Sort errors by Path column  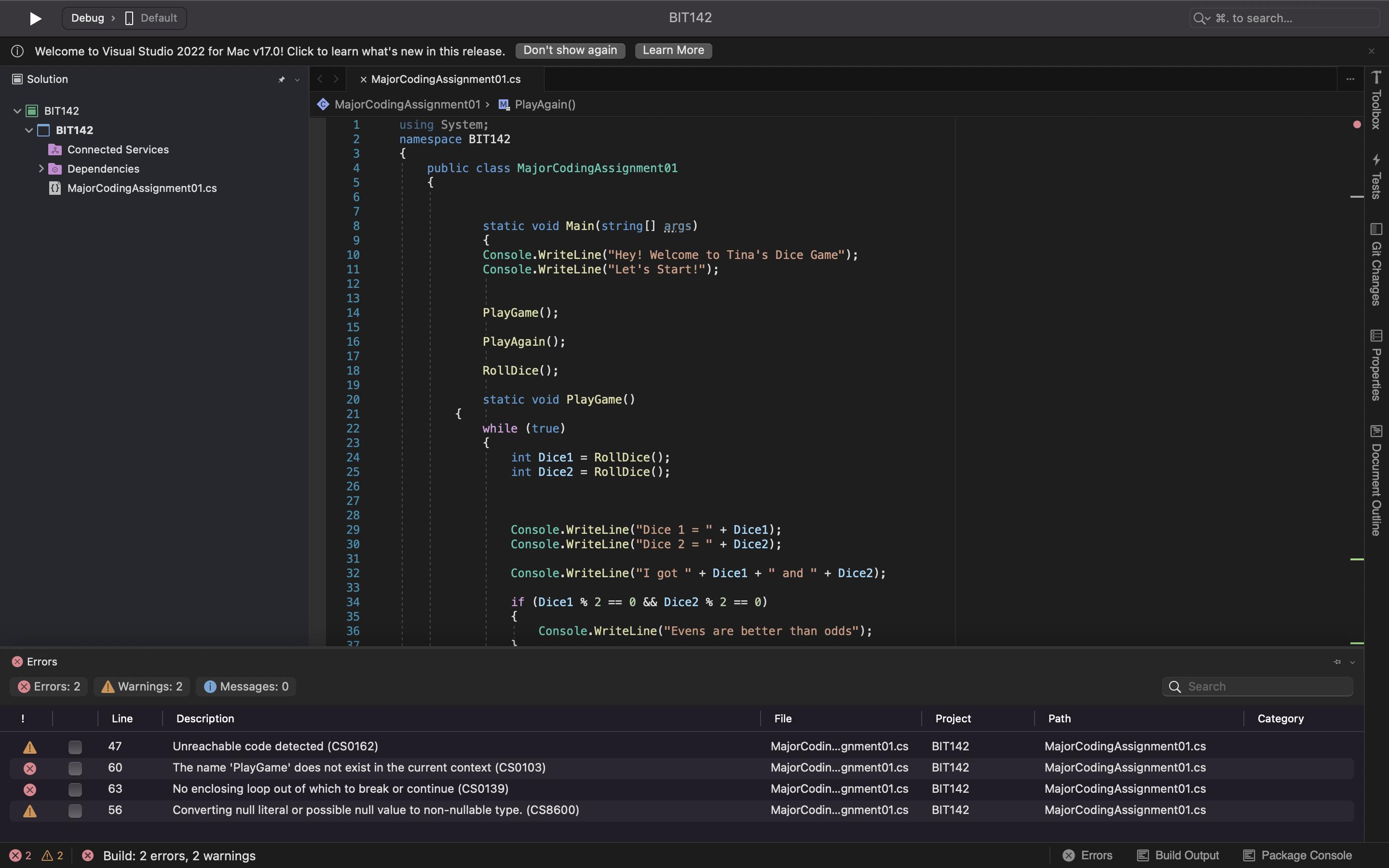[x=1059, y=719]
